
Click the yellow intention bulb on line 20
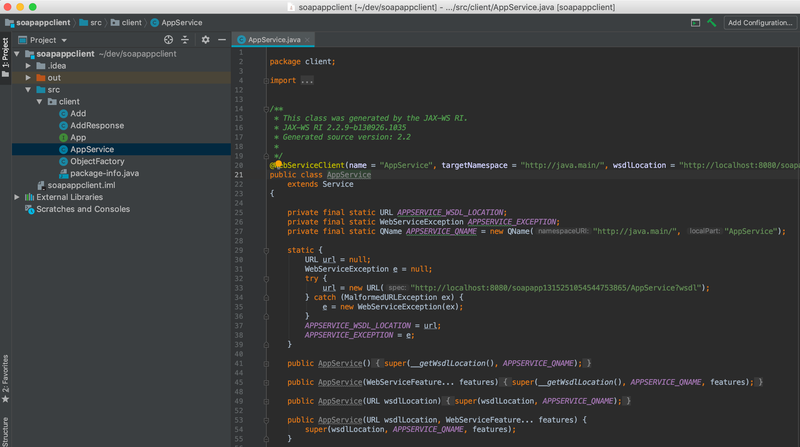point(278,164)
